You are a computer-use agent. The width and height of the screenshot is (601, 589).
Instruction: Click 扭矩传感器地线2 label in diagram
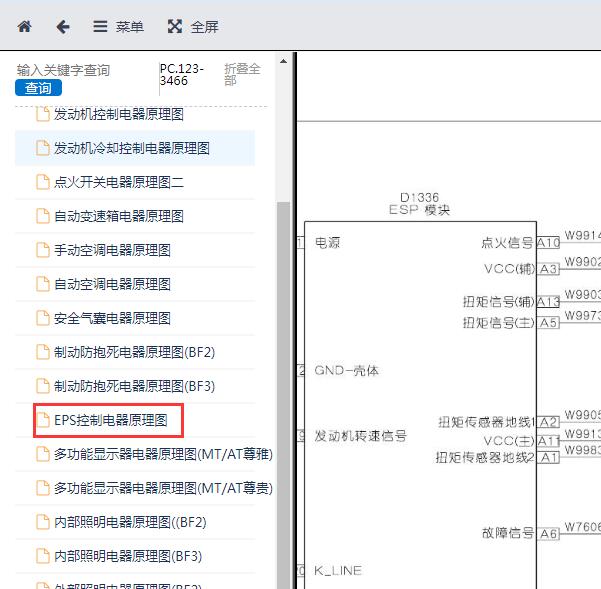(485, 457)
